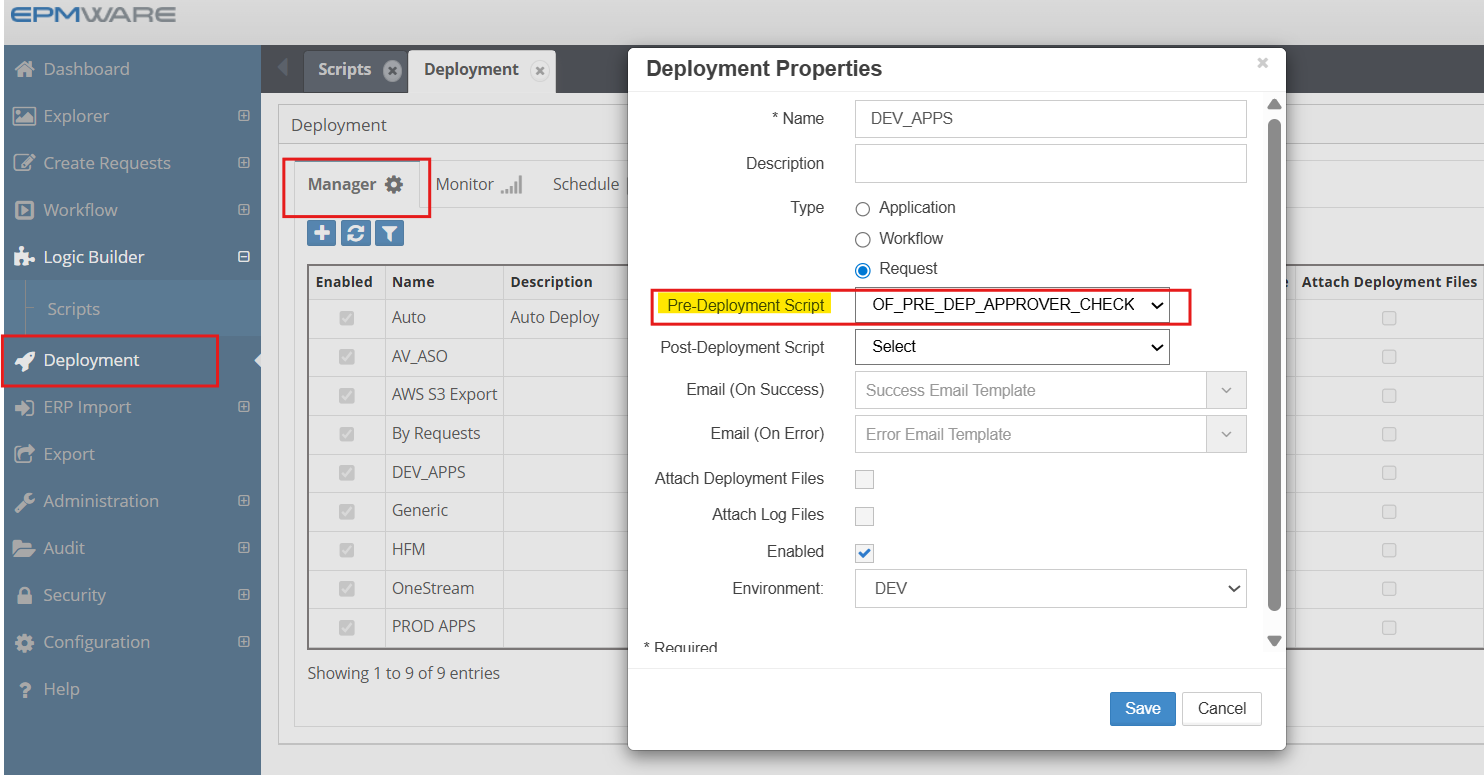Enable the Attach Log Files checkbox
Viewport: 1484px width, 775px height.
pos(864,516)
